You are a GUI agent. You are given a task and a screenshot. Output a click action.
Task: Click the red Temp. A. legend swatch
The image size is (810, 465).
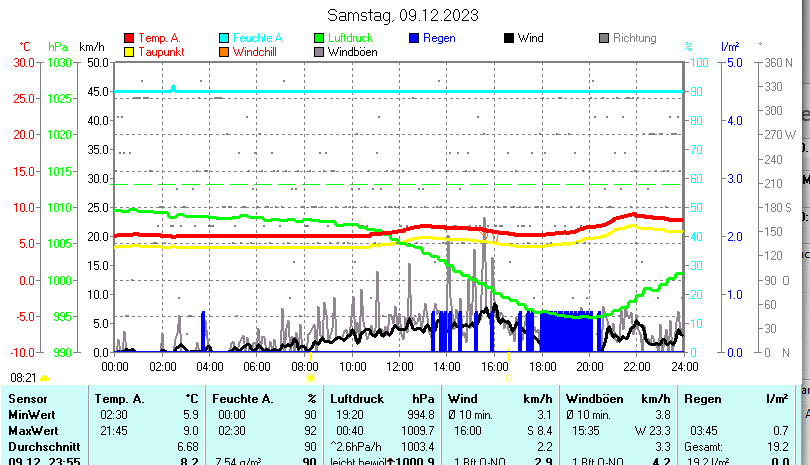pyautogui.click(x=128, y=38)
